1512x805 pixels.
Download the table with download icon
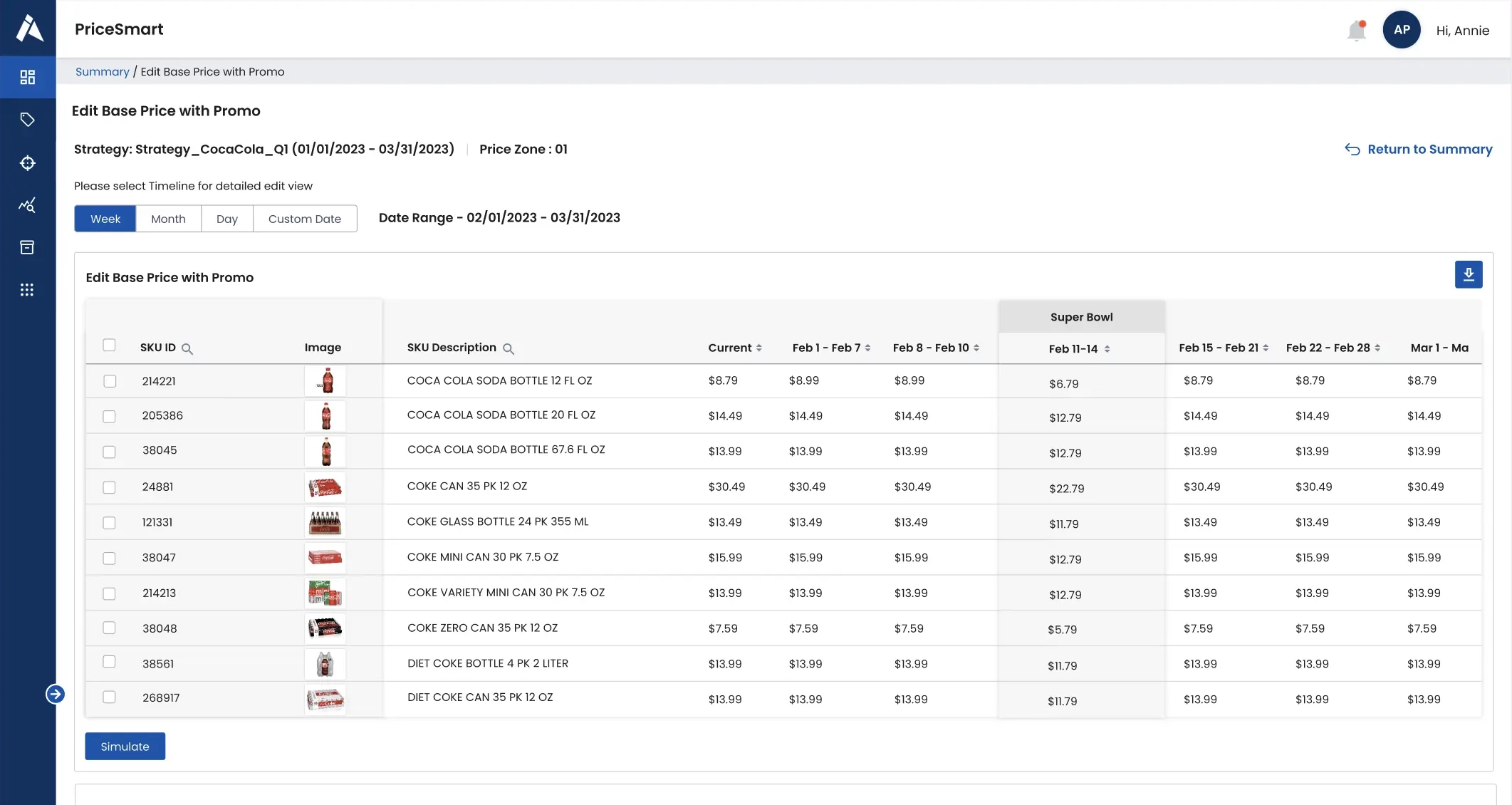coord(1468,274)
